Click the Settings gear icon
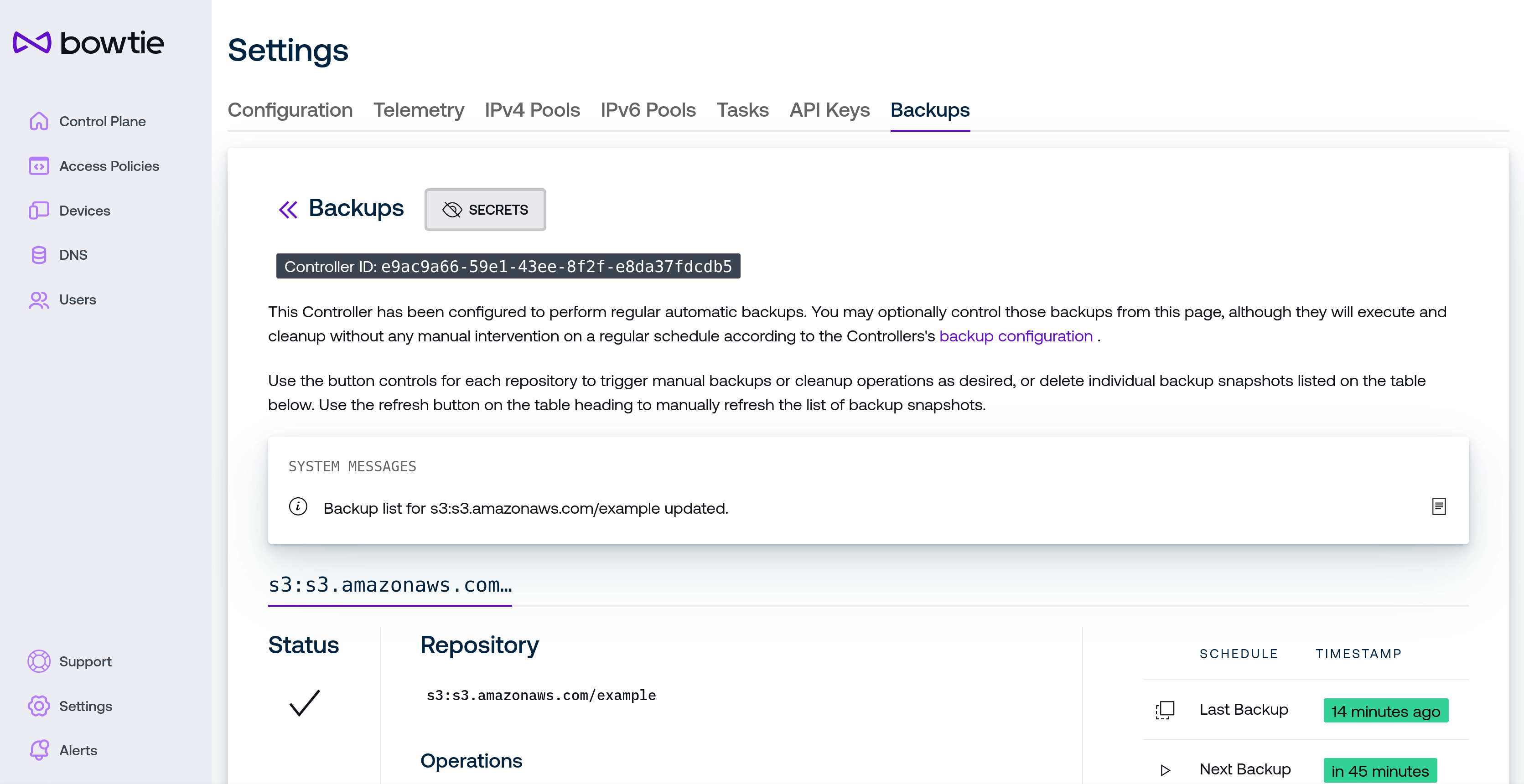This screenshot has height=784, width=1524. pos(39,706)
